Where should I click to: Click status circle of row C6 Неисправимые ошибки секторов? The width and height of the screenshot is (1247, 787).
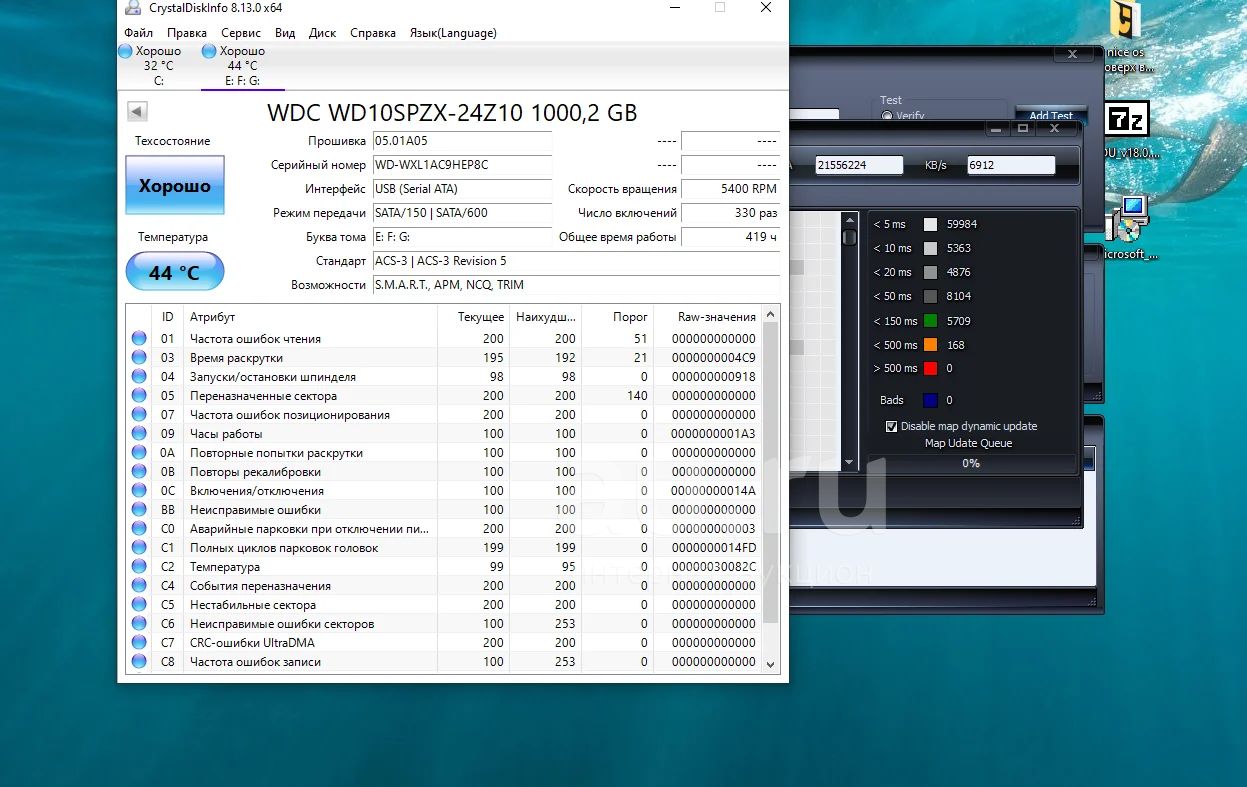[139, 623]
